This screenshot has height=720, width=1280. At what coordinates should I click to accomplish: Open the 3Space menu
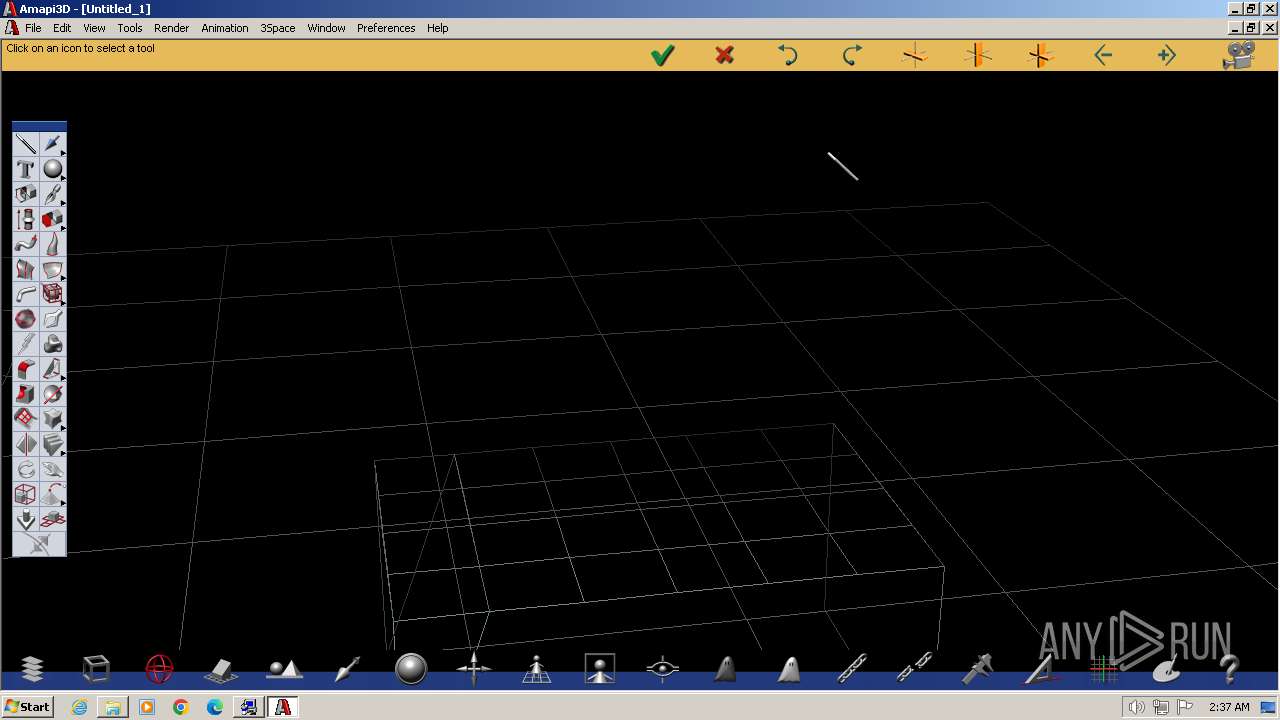(x=278, y=28)
